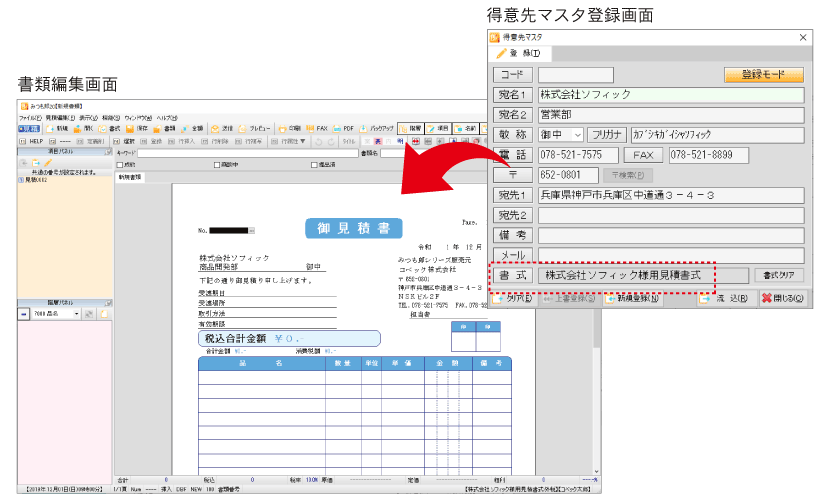Click the 名前 name toolbar button
The height and width of the screenshot is (500, 830).
[465, 129]
